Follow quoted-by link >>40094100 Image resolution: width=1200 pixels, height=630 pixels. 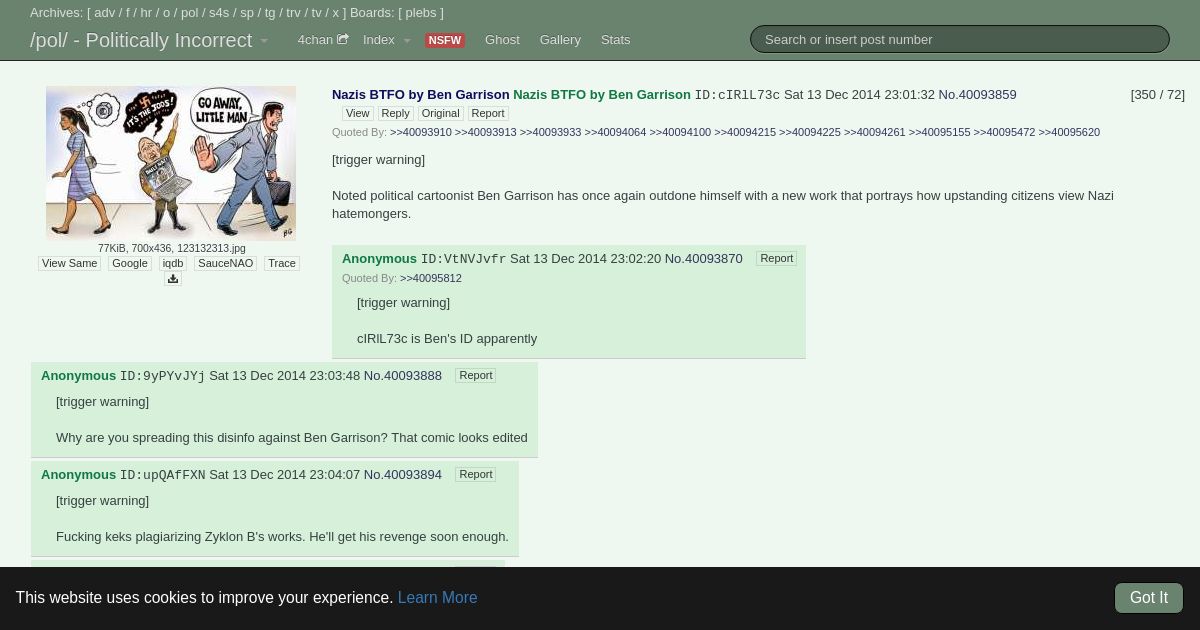coord(680,132)
